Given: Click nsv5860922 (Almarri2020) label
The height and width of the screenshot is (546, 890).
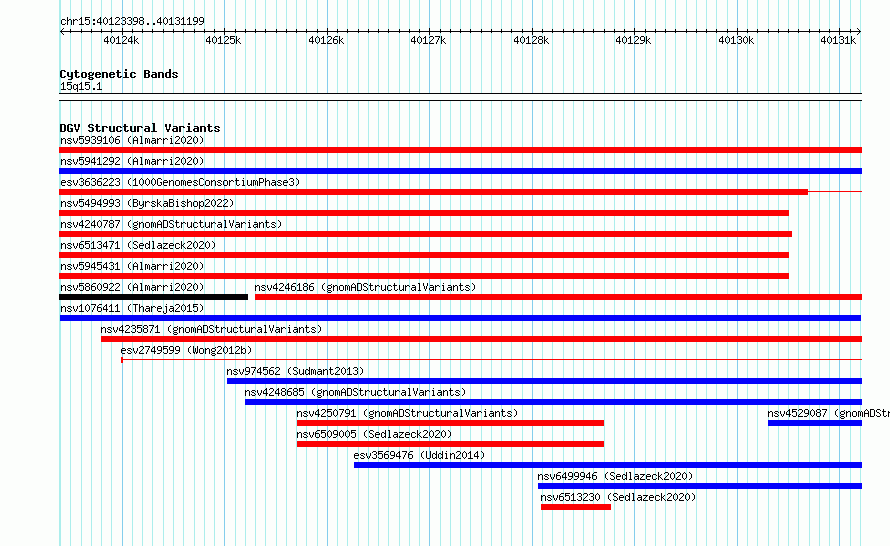Looking at the screenshot, I should pos(132,287).
